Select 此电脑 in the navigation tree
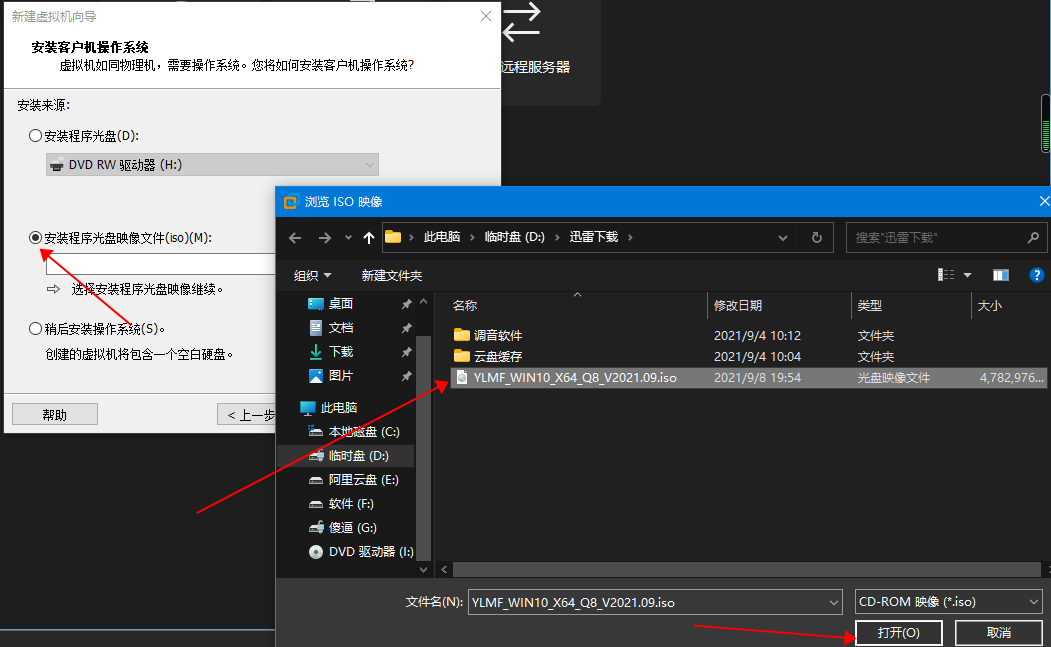 [x=338, y=408]
